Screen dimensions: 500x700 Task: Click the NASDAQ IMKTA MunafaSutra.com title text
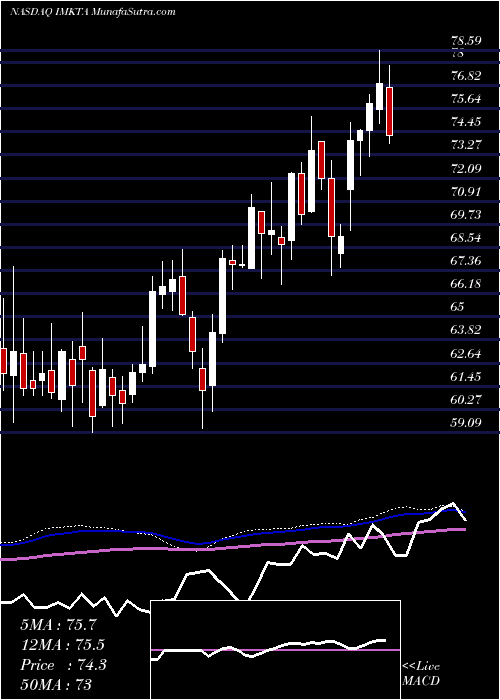click(x=92, y=12)
